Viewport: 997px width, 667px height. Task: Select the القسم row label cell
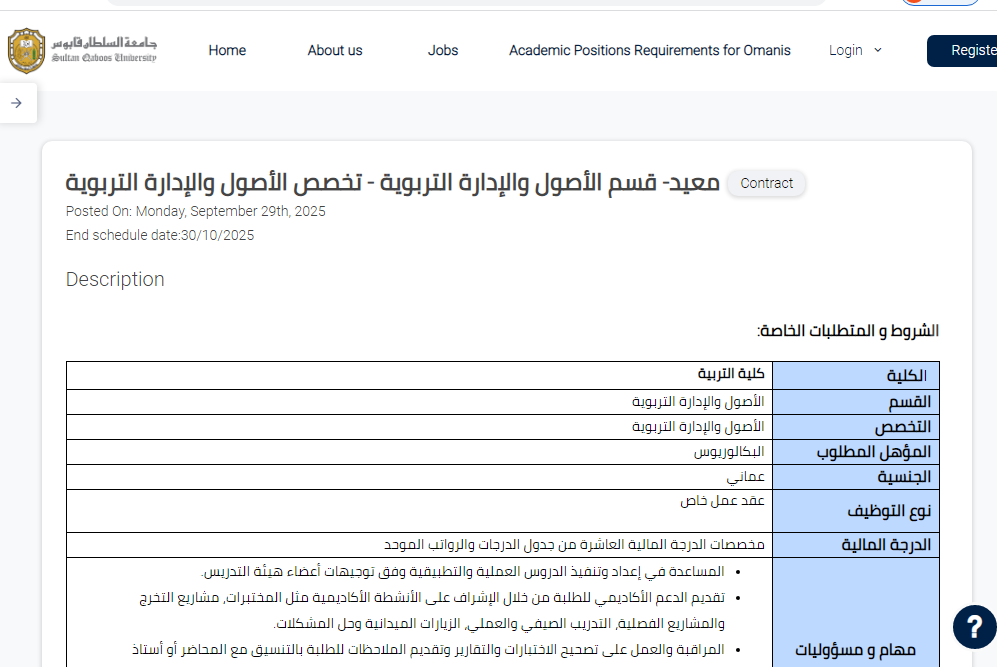(x=855, y=402)
